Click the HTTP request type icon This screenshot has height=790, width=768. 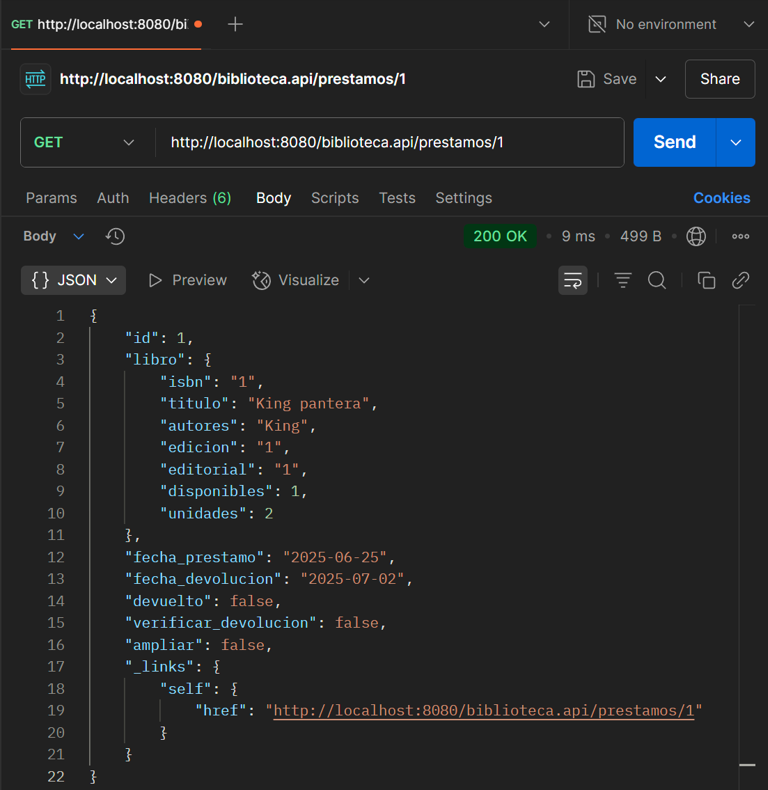coord(35,79)
